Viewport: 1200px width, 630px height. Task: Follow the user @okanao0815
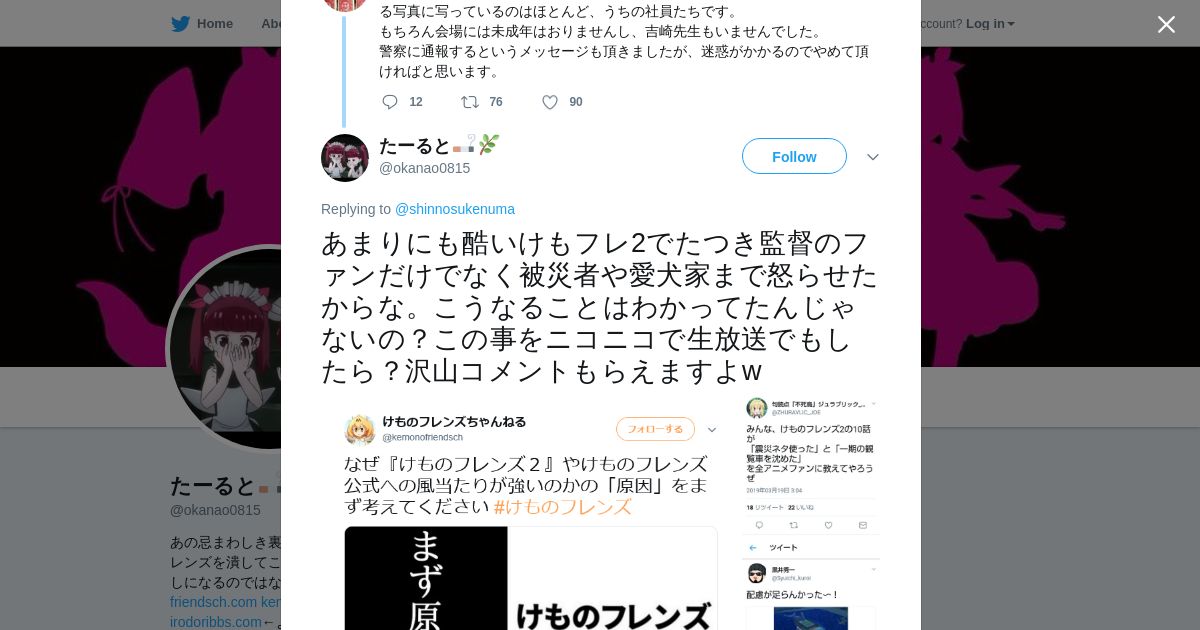(x=794, y=156)
